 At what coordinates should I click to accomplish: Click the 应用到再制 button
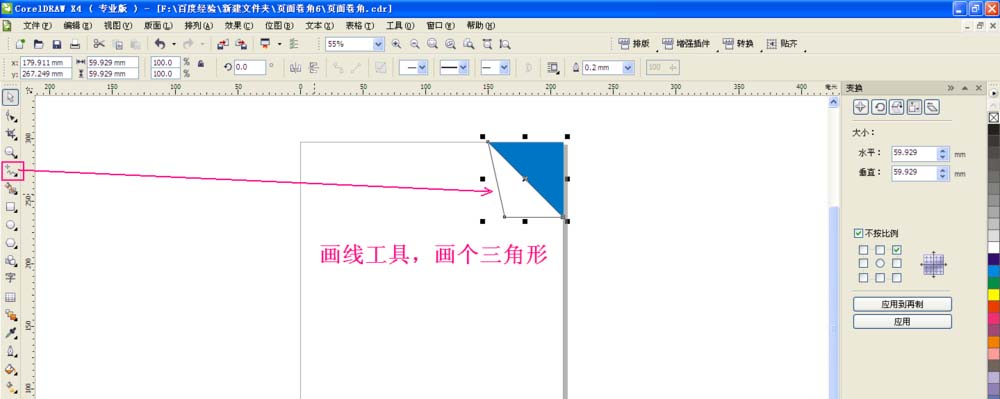902,304
